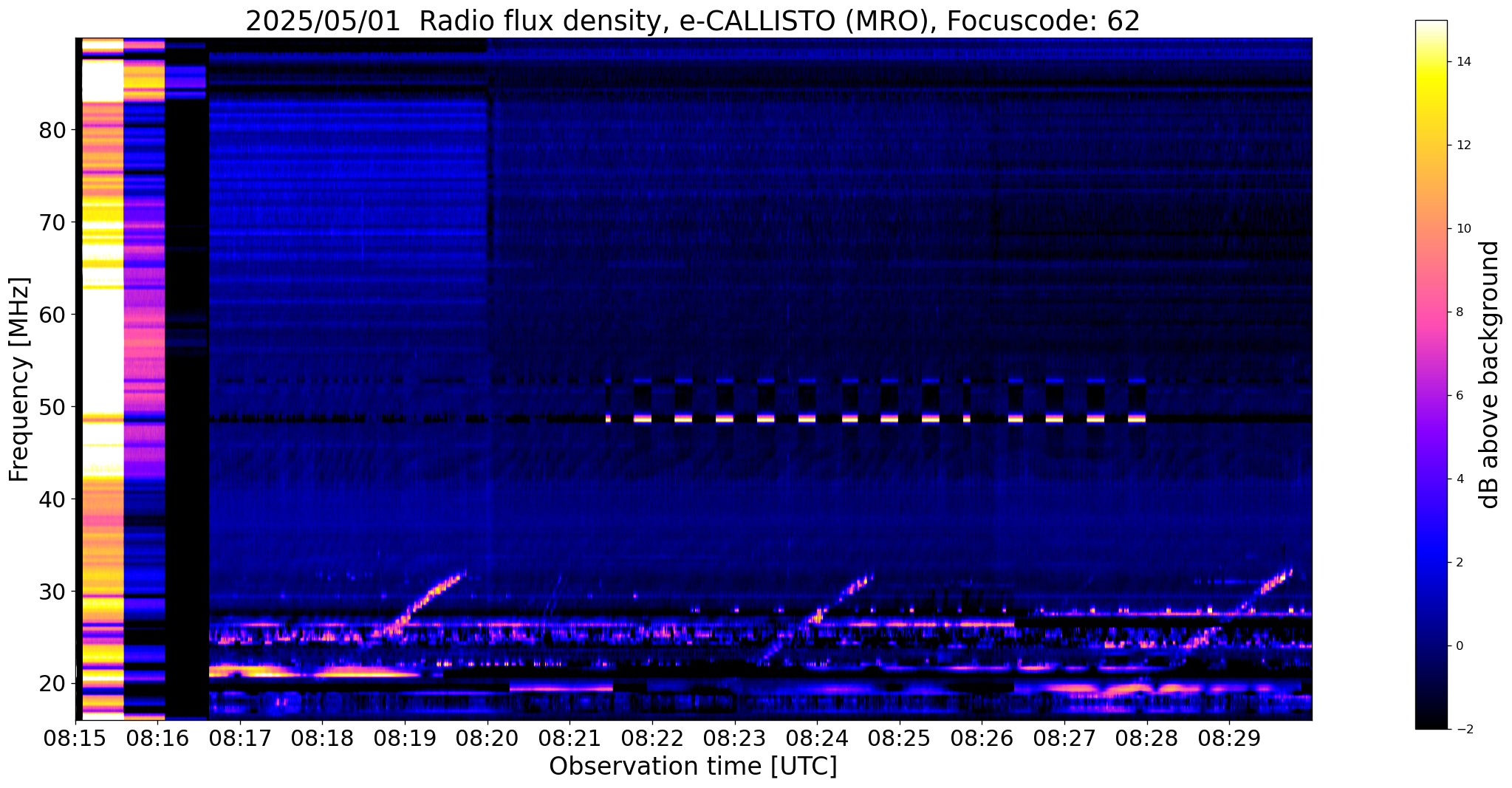This screenshot has height=788, width=1512.
Task: Click the 20 MHz frequency tick label
Action: (52, 684)
